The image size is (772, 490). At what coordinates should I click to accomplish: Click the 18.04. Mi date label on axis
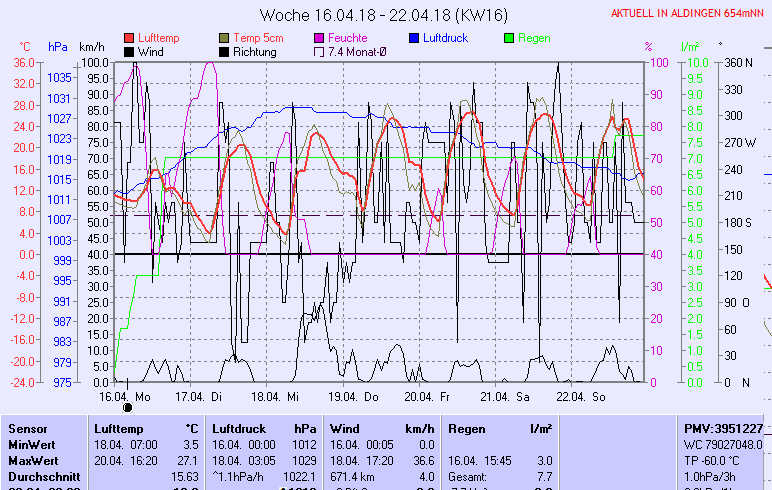tap(275, 396)
